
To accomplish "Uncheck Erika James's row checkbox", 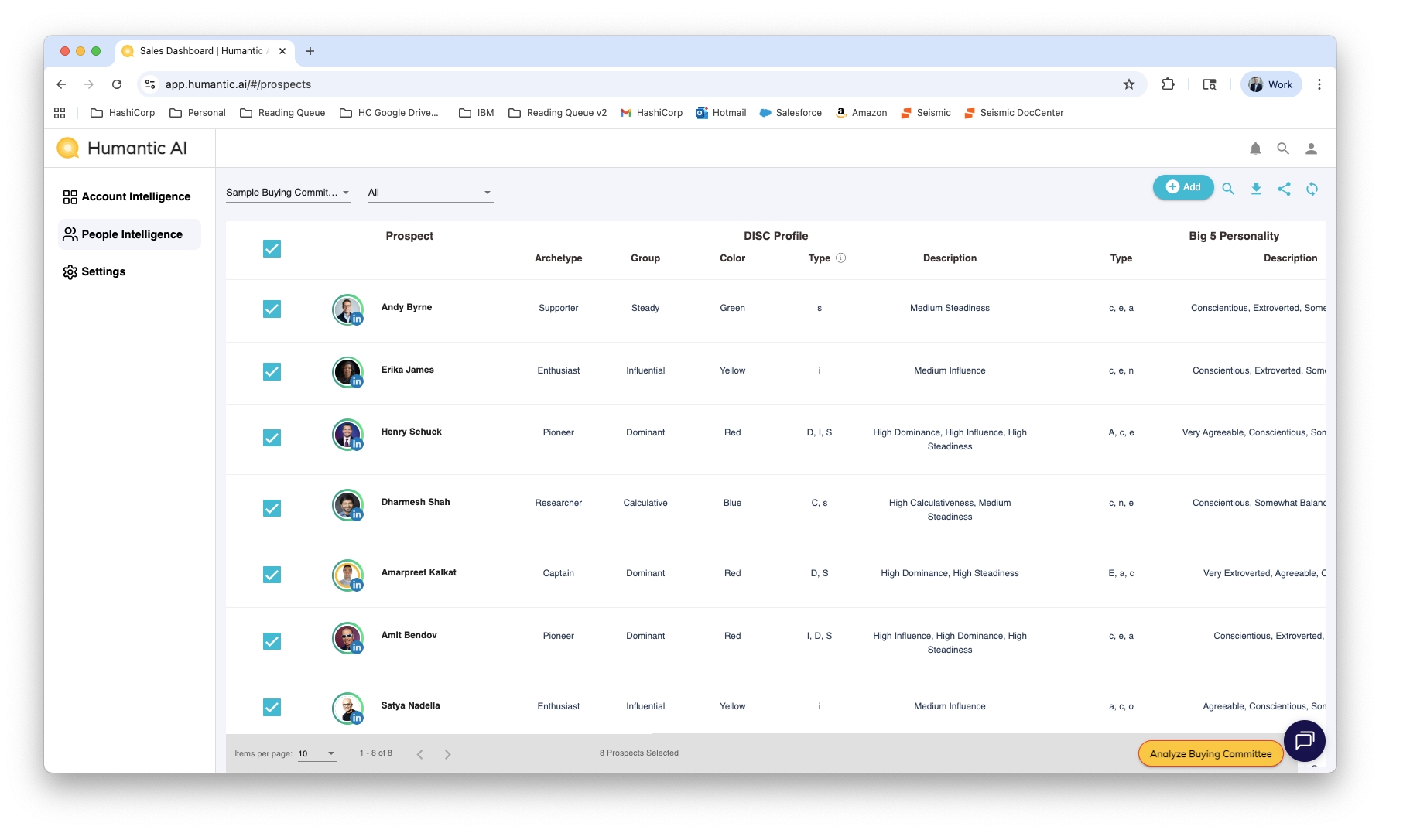I will pos(272,371).
